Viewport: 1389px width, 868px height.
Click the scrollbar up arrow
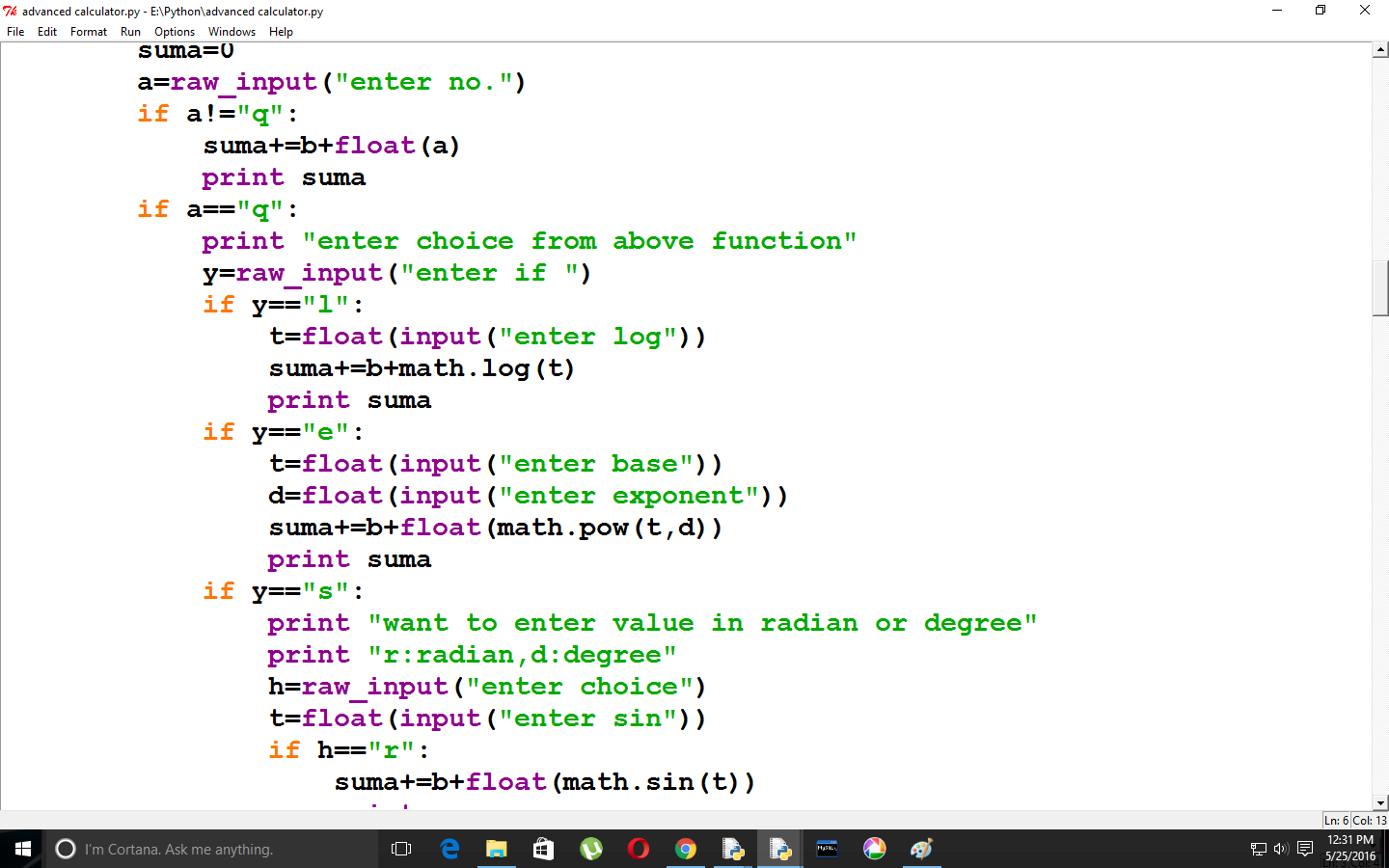1380,49
